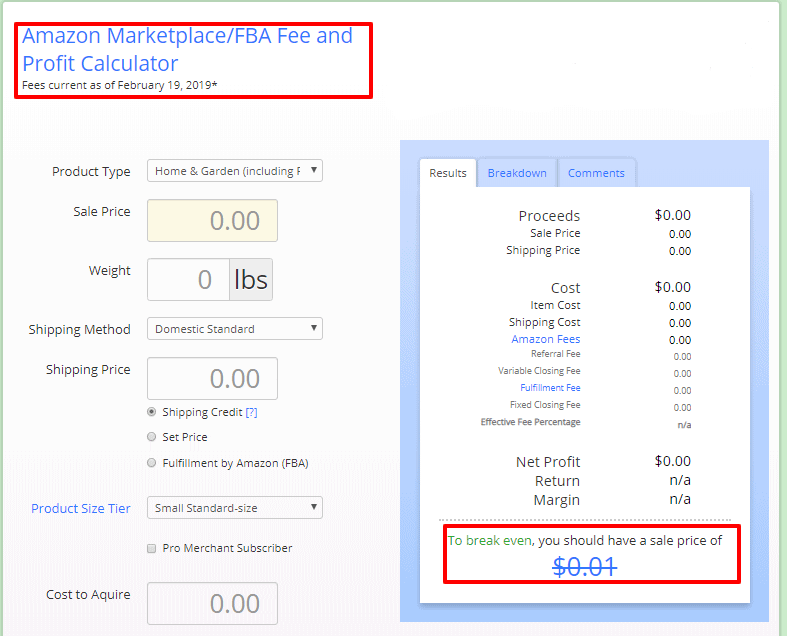Click the Amazon Fees link
787x636 pixels.
(546, 339)
